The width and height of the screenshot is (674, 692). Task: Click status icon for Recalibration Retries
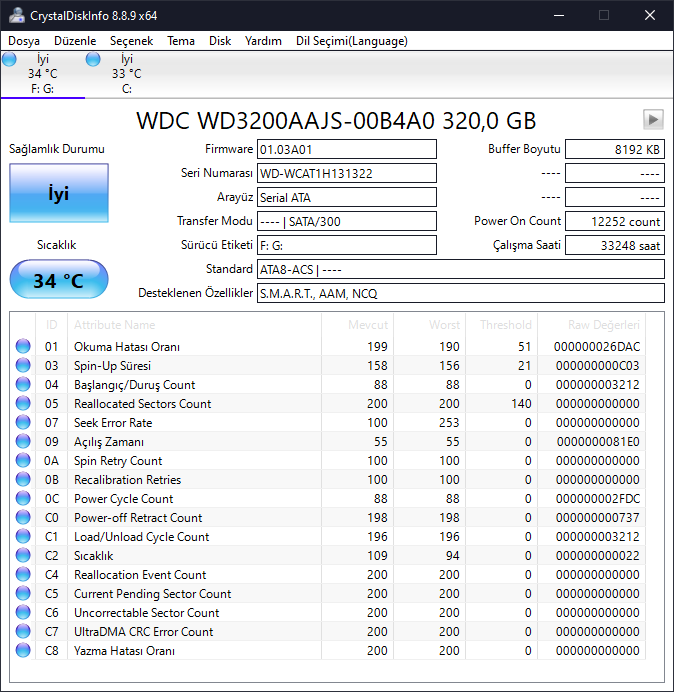coord(23,479)
